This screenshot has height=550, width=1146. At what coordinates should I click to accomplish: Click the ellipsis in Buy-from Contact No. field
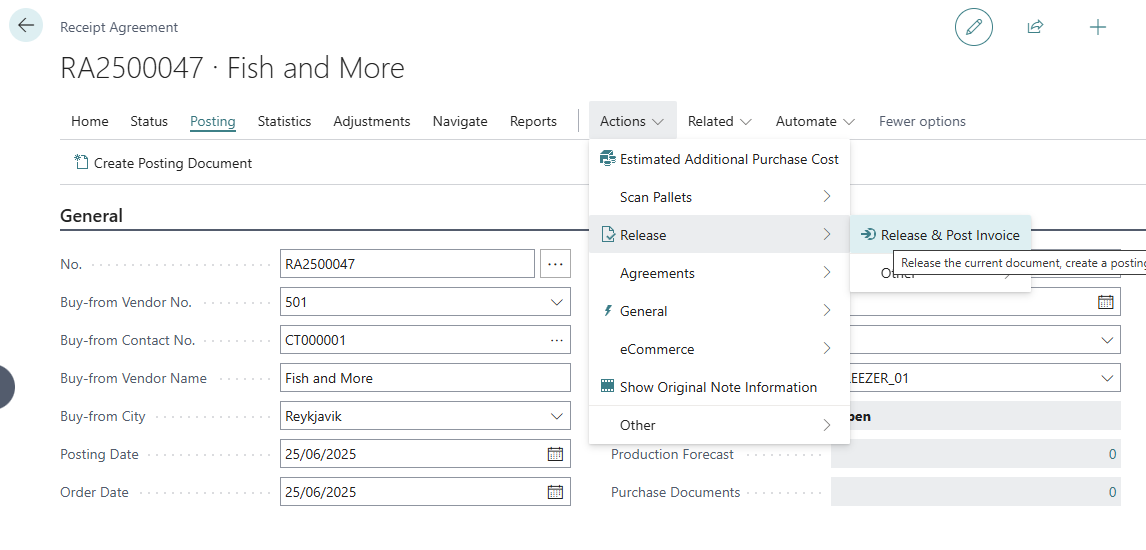point(556,340)
